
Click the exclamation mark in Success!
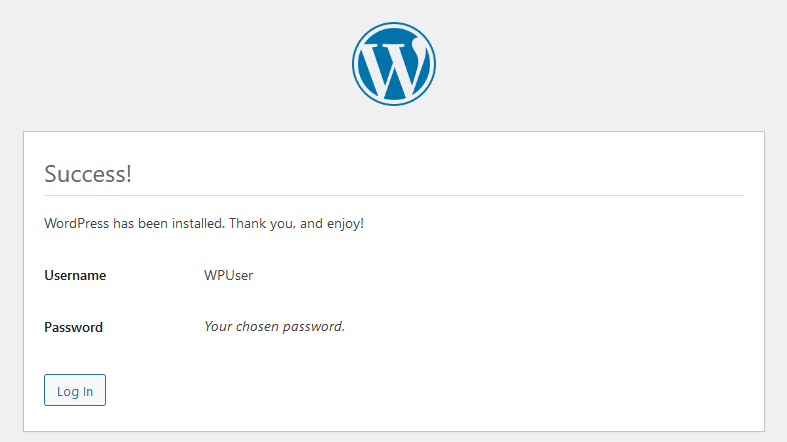tap(129, 174)
